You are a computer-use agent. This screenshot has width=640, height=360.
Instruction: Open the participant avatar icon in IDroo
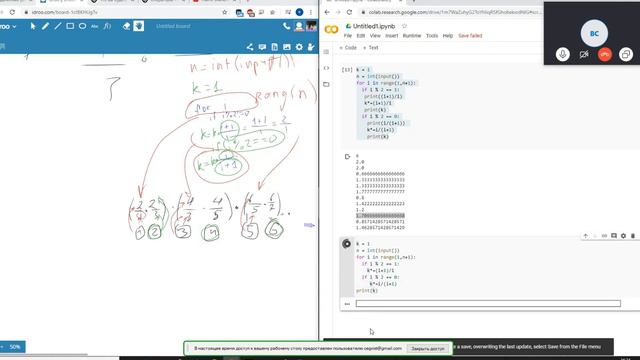click(299, 27)
